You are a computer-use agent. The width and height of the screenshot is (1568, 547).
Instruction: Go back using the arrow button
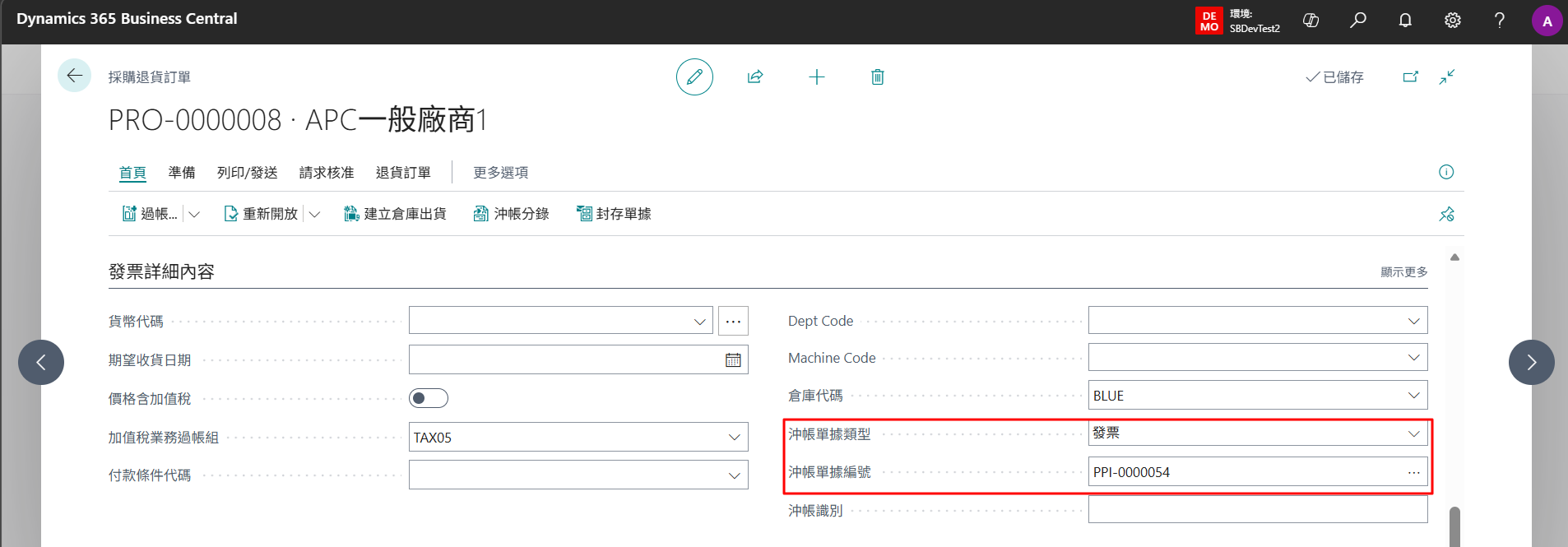(74, 76)
